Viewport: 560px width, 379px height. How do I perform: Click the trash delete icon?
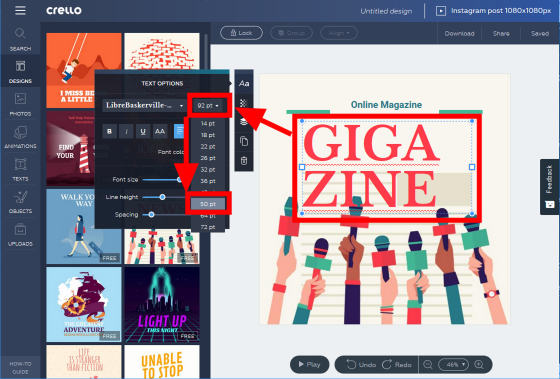pyautogui.click(x=244, y=161)
